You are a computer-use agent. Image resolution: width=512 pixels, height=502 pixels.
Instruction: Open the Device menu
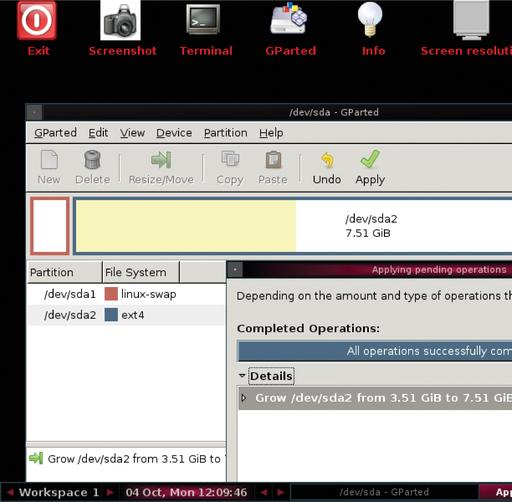(174, 133)
